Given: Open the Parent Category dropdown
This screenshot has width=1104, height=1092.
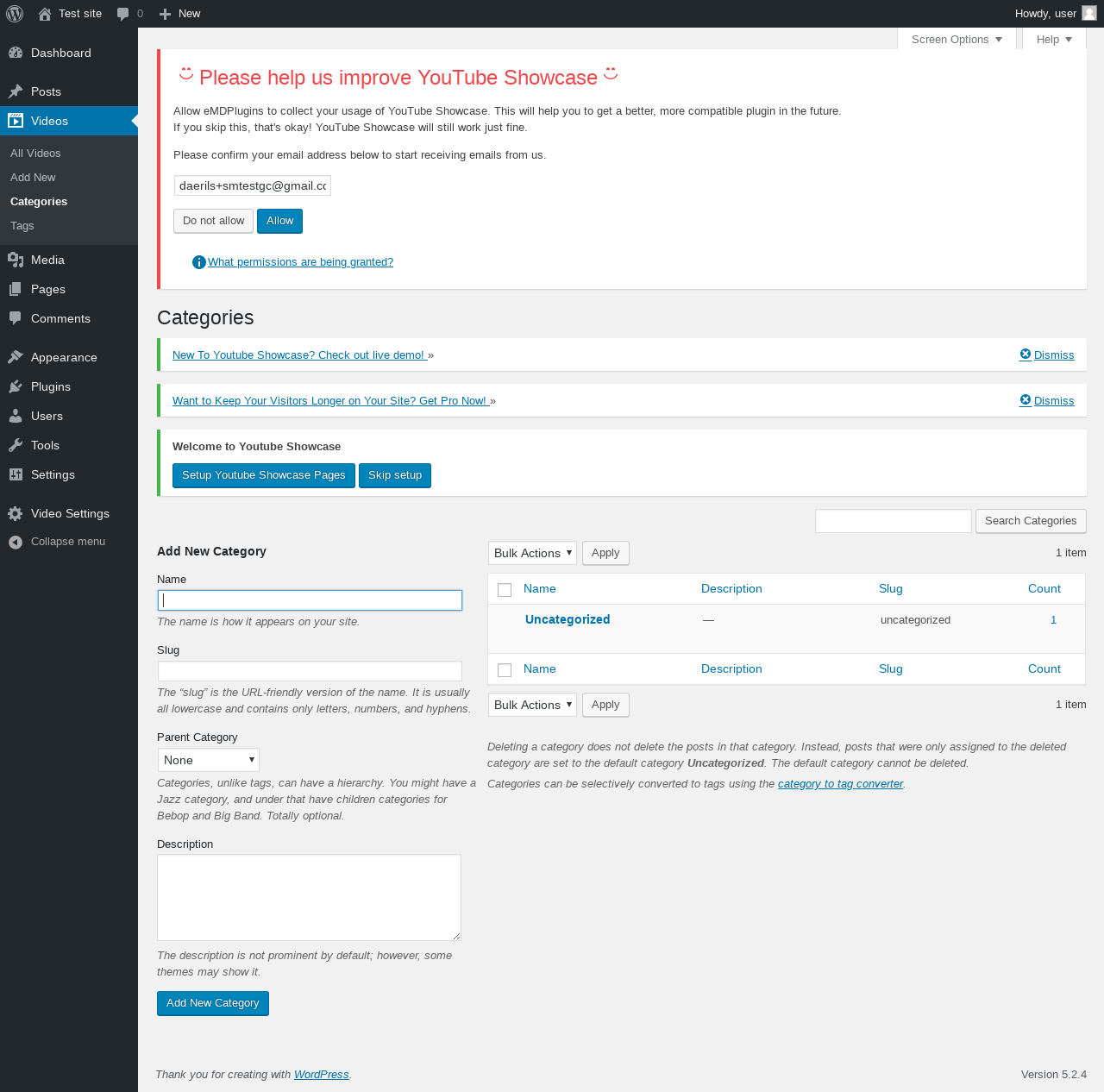Looking at the screenshot, I should click(209, 760).
